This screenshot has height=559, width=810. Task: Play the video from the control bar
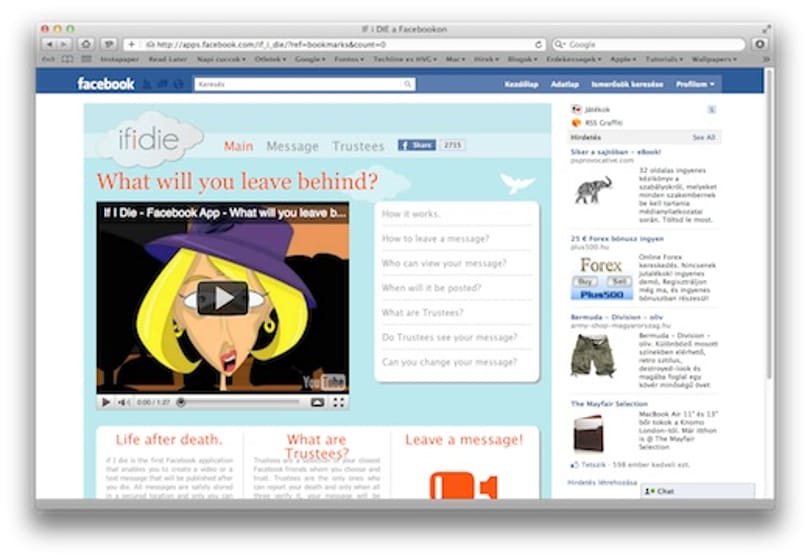click(105, 402)
